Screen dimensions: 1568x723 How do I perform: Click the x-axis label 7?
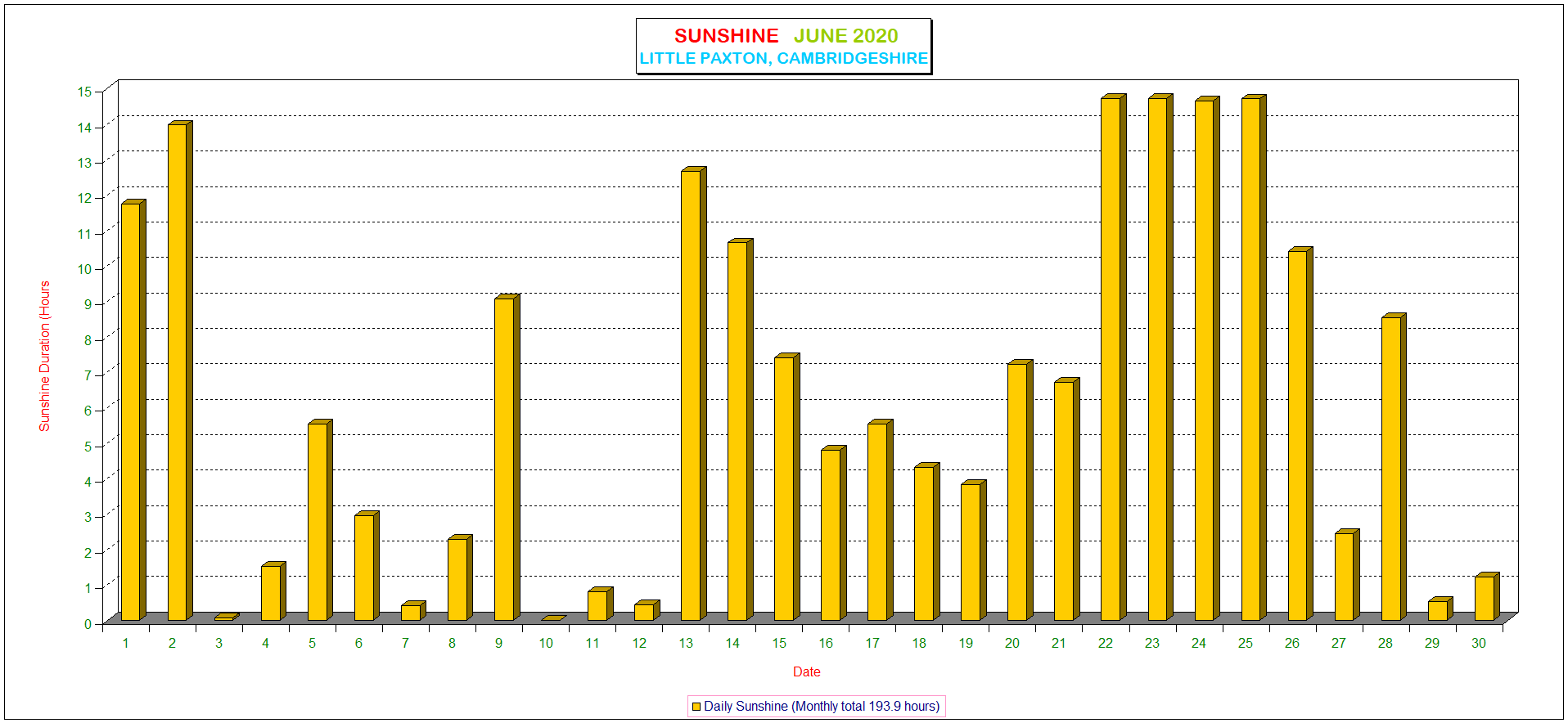coord(405,644)
